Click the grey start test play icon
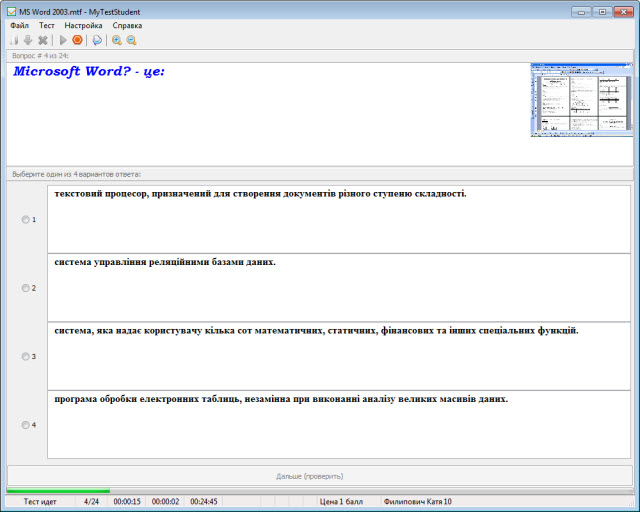The height and width of the screenshot is (512, 640). click(63, 40)
